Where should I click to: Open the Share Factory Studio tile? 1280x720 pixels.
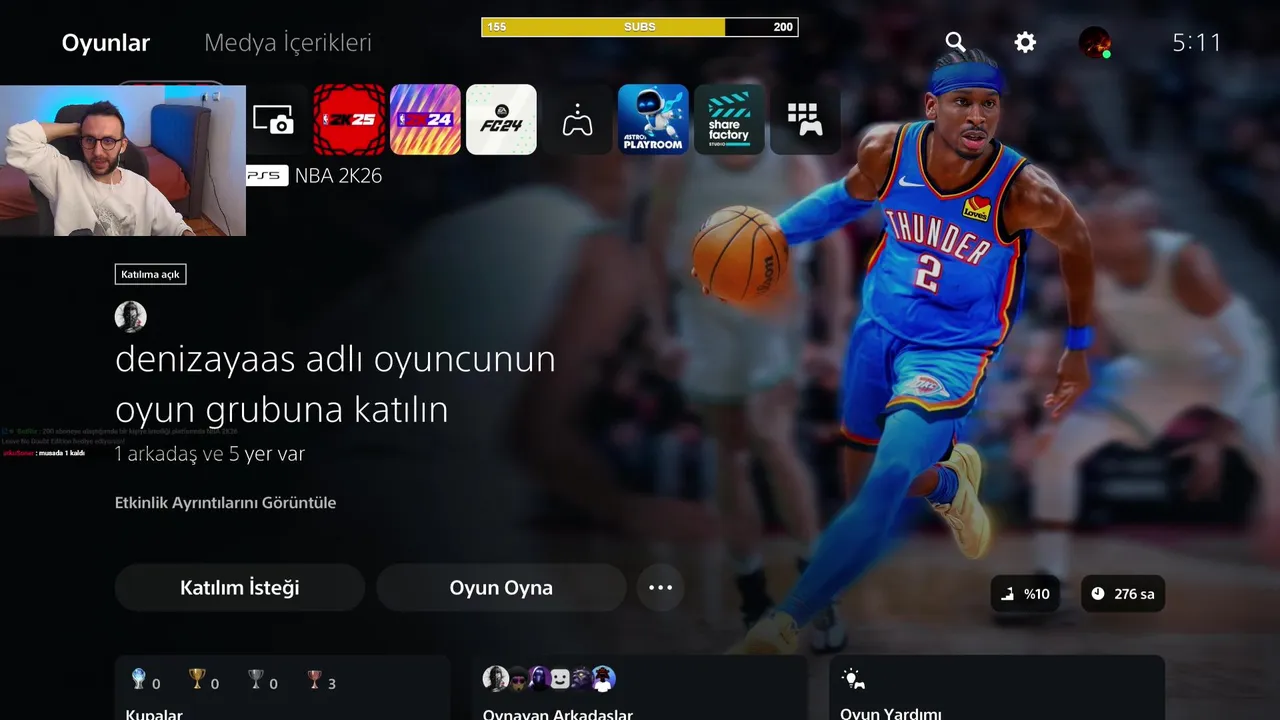tap(729, 119)
